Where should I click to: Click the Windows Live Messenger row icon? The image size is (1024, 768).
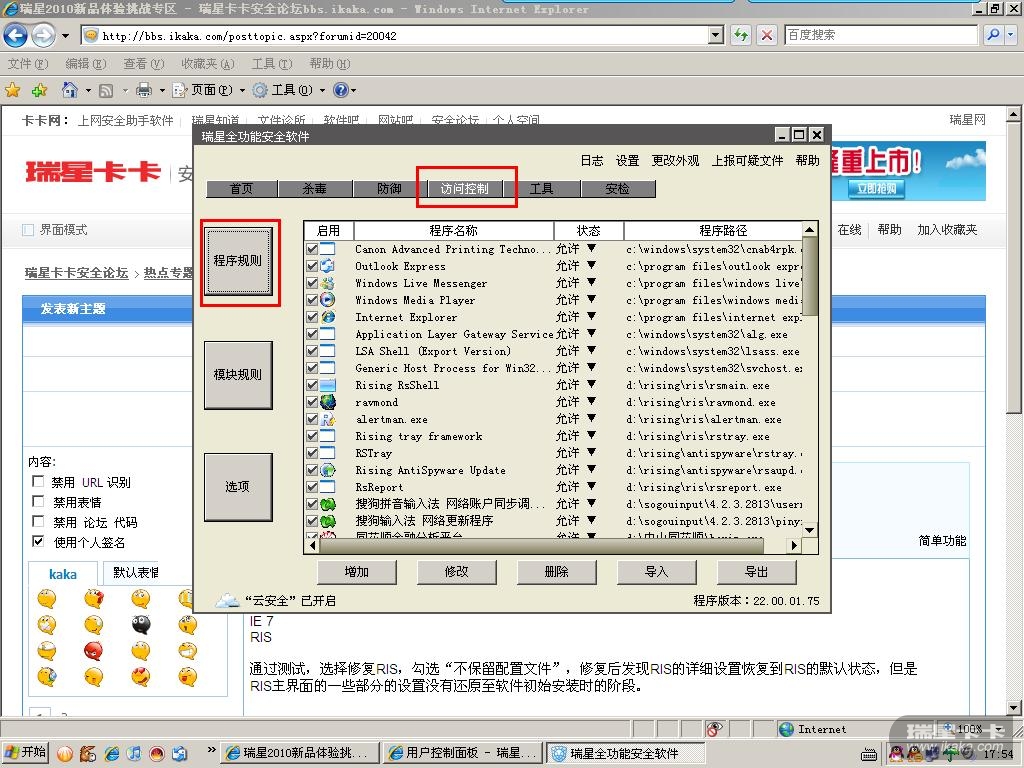pyautogui.click(x=327, y=283)
